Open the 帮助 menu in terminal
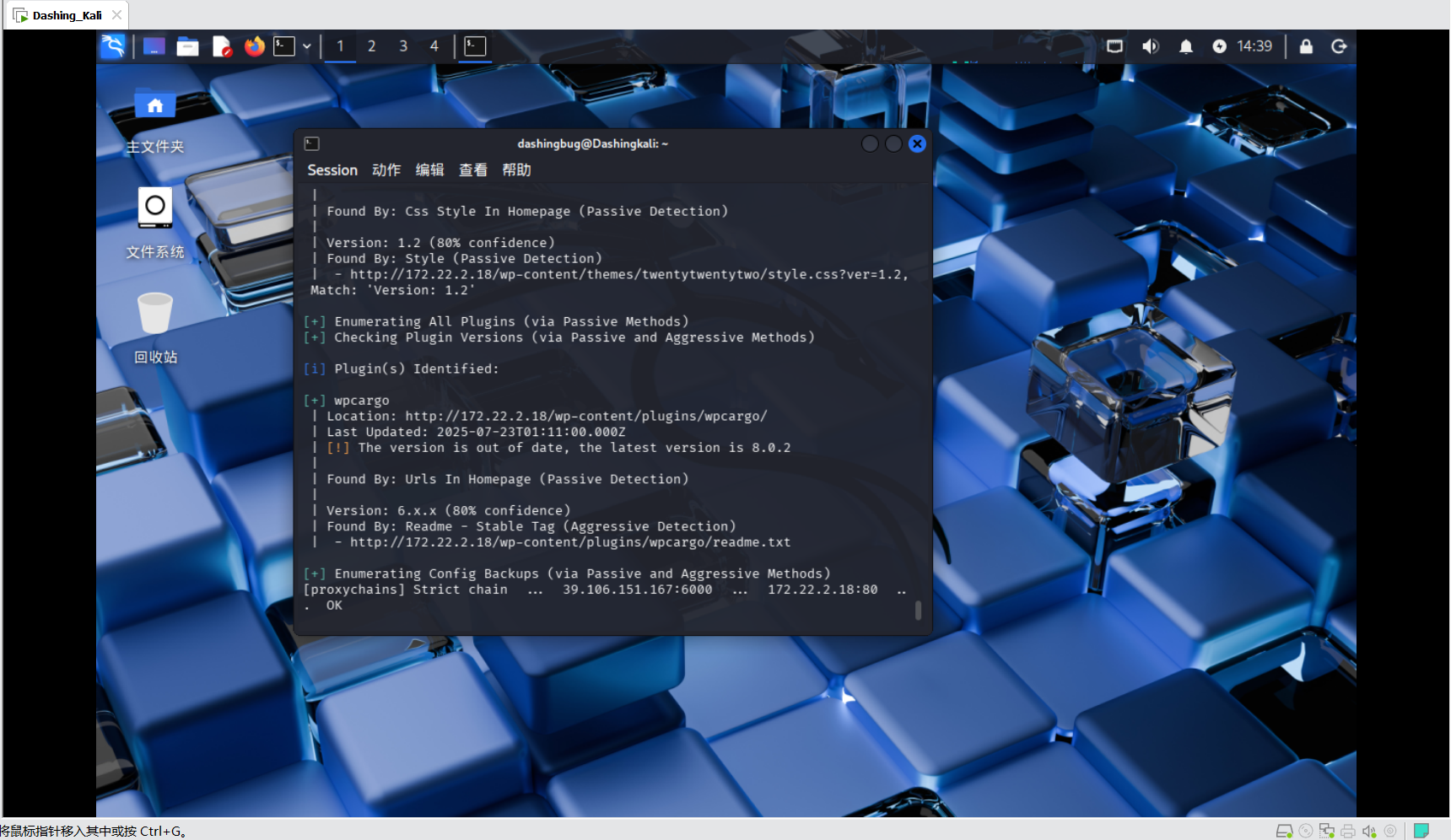 pyautogui.click(x=516, y=170)
